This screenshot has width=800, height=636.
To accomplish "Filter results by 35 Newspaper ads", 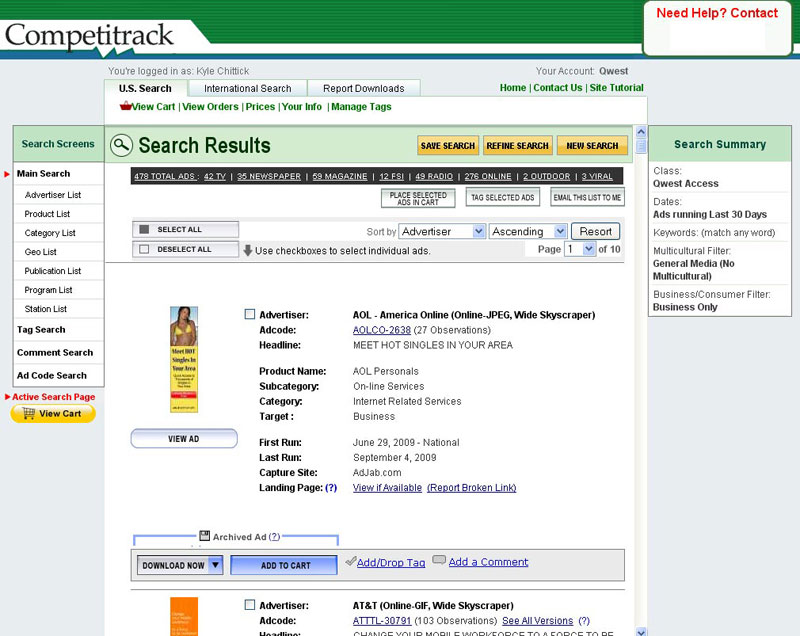I will point(269,176).
